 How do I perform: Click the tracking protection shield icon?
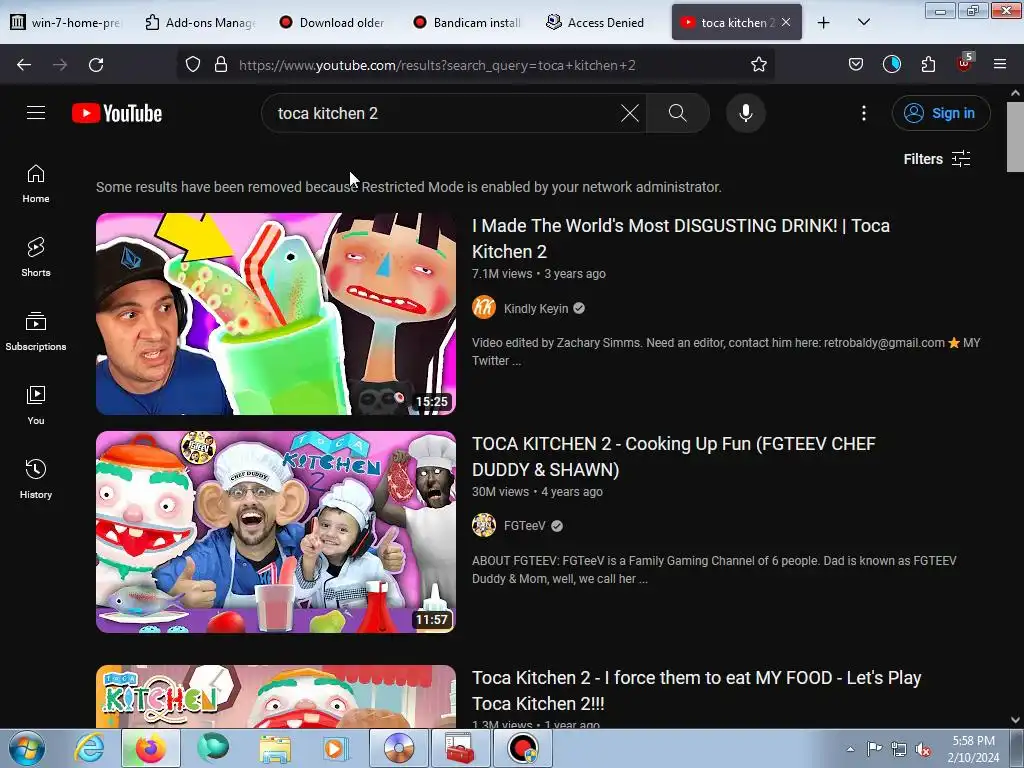[193, 65]
